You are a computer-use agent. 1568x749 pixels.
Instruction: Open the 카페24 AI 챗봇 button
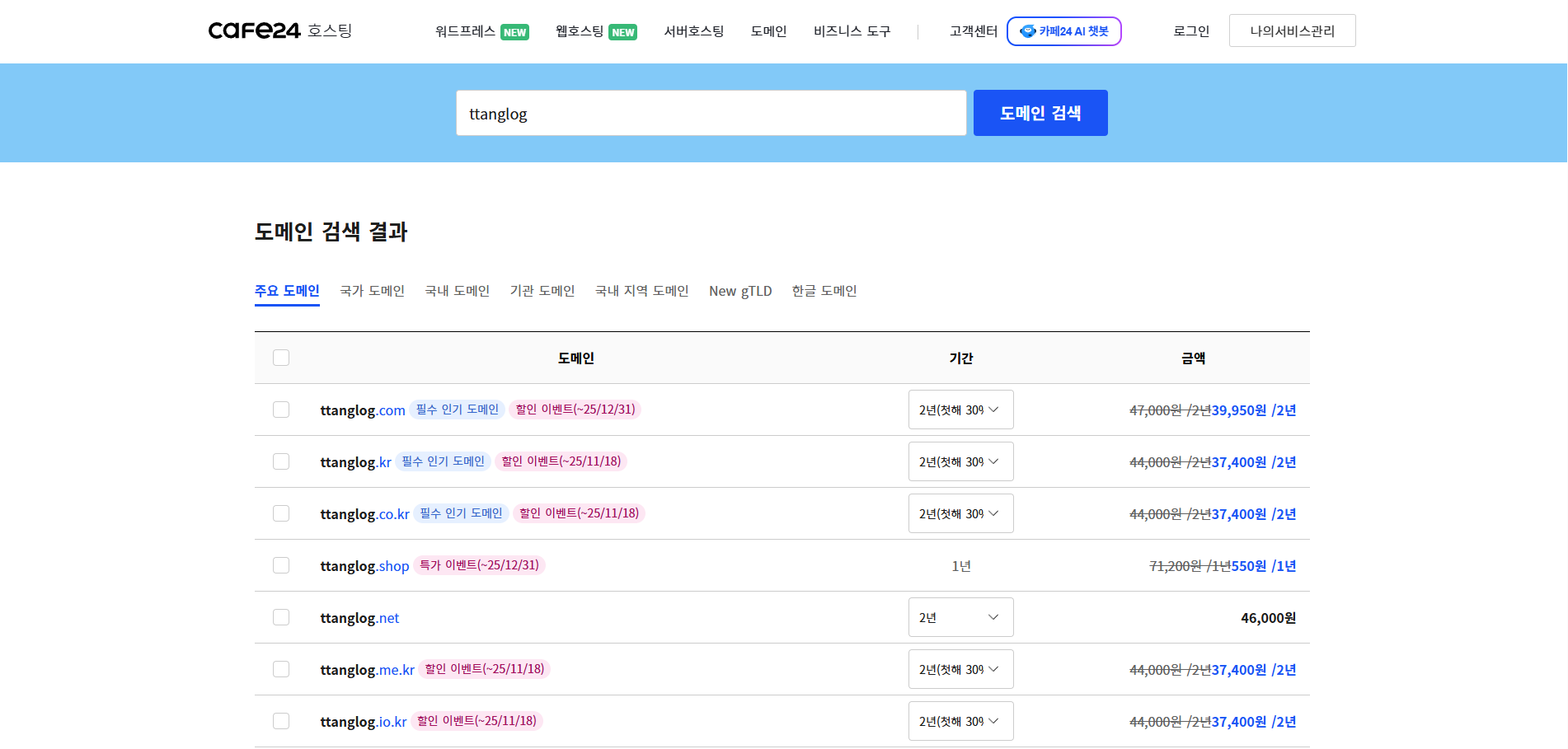(x=1064, y=31)
